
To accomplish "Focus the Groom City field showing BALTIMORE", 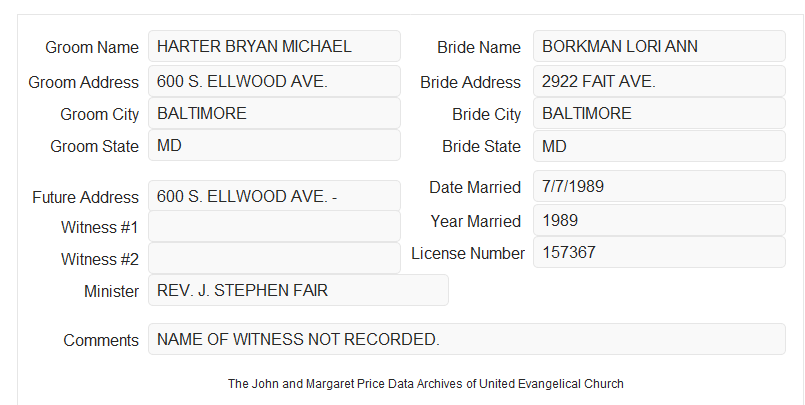I will point(274,113).
